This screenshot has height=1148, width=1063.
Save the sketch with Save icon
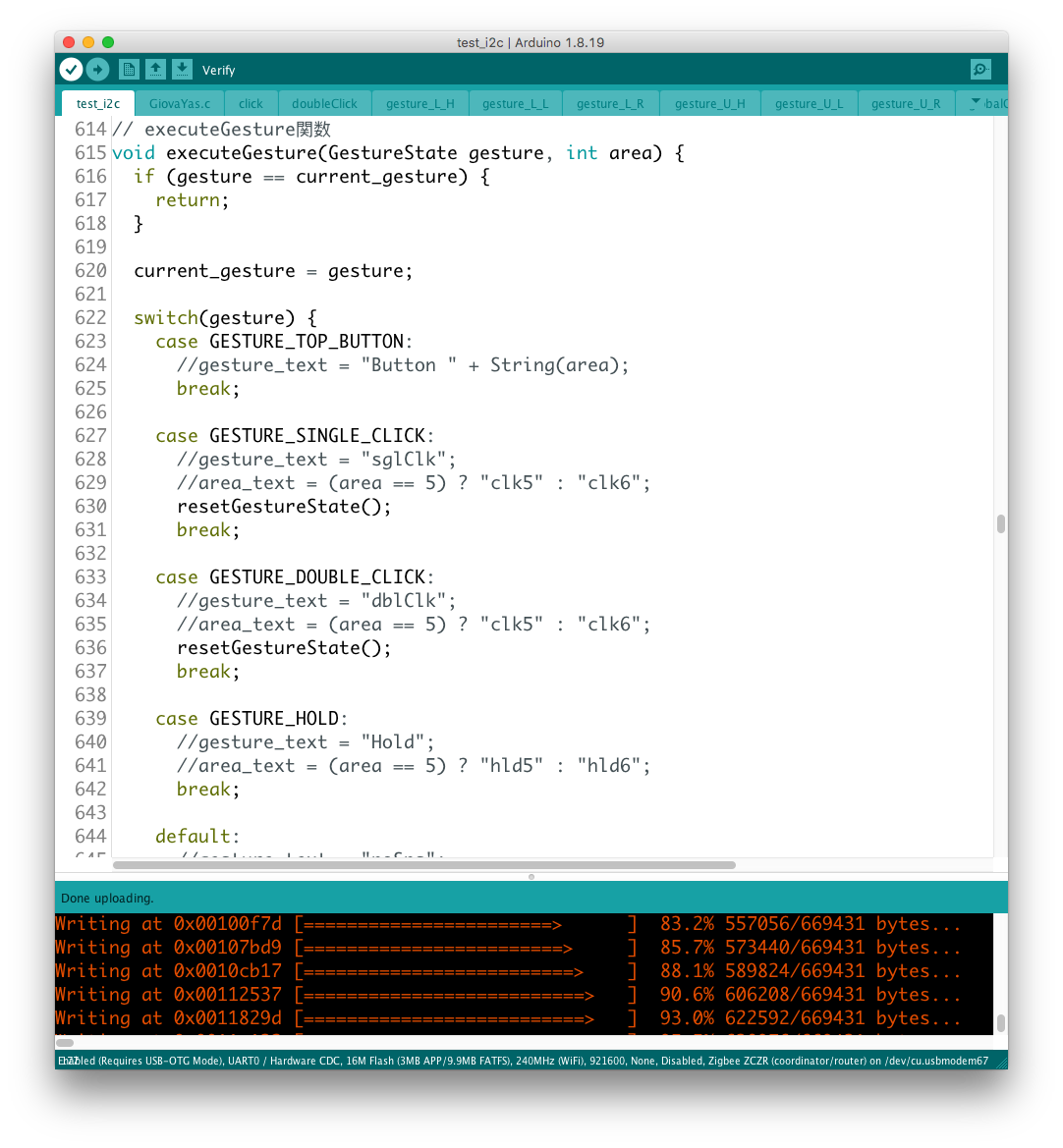182,69
